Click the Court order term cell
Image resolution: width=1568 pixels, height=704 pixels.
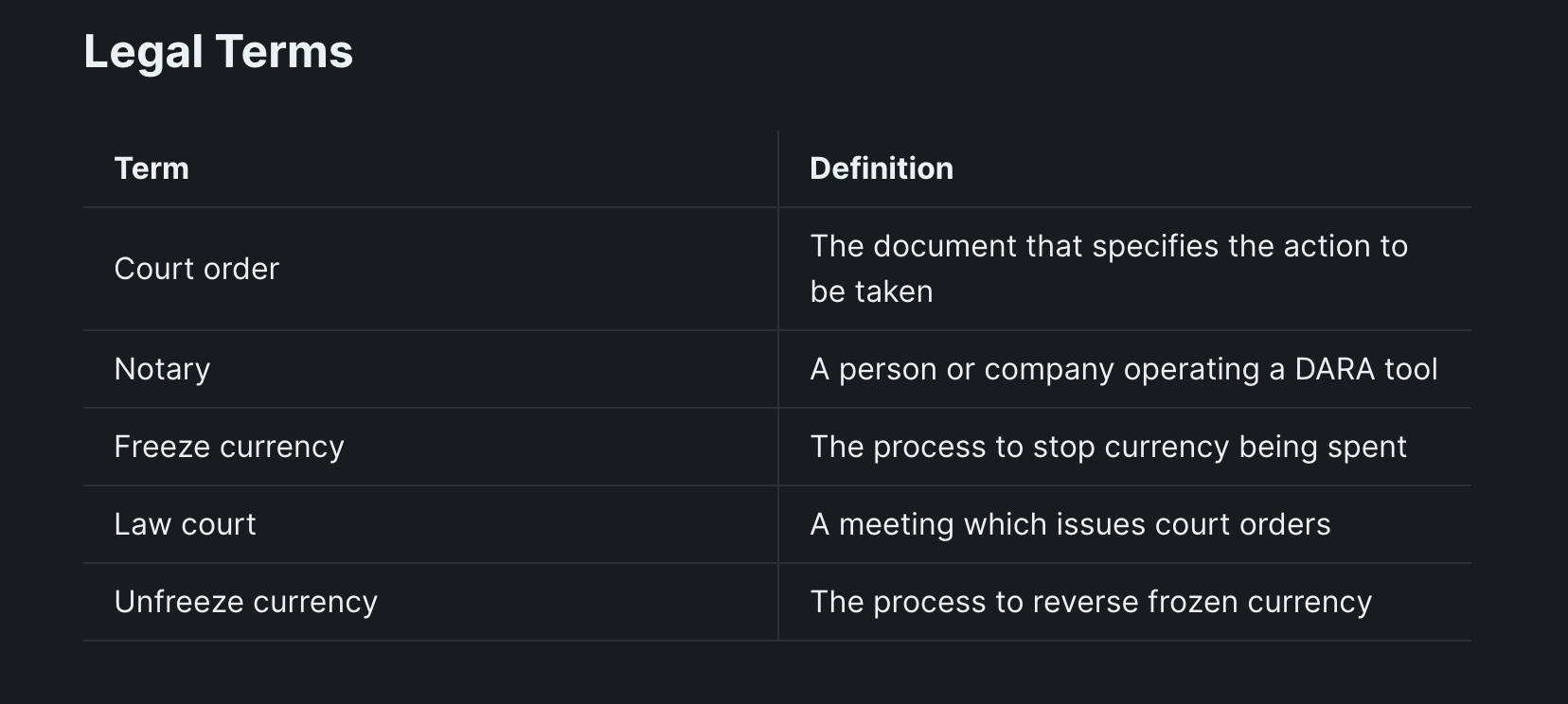tap(196, 269)
